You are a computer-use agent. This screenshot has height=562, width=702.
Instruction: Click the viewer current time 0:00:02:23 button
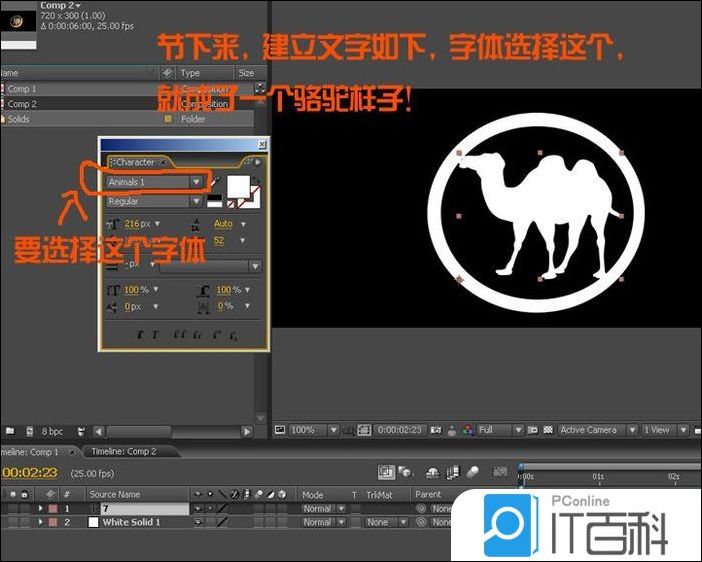[399, 430]
